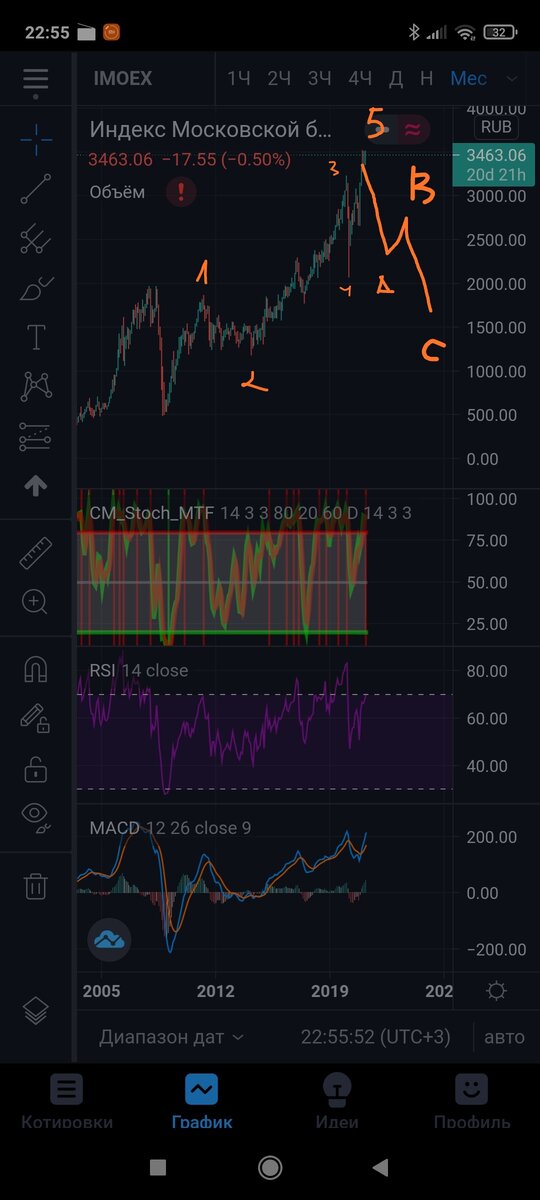Expand the timeframe dropdown chevron next to Мес
Viewport: 540px width, 1200px height.
click(x=512, y=78)
